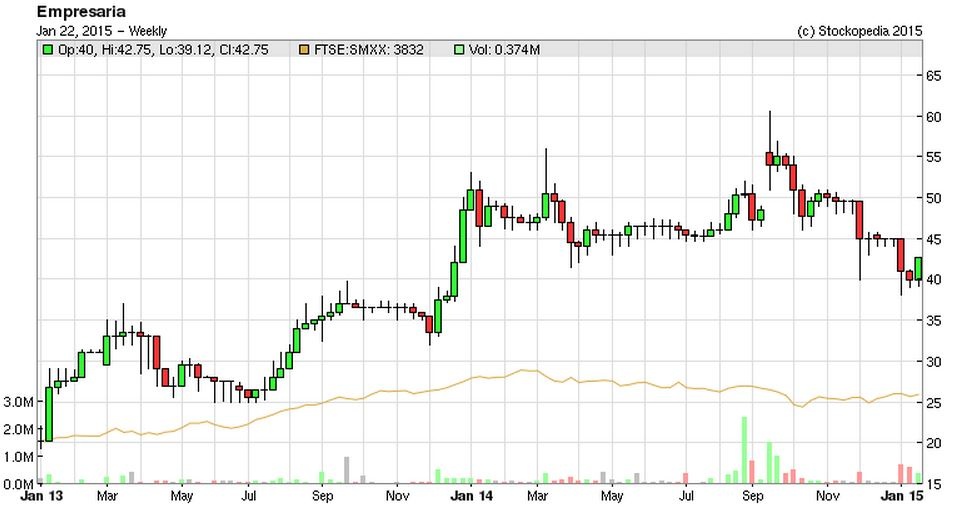Click the 'Jan 22, 2015 – Weekly' label
Viewport: 963px width, 517px height.
pos(102,31)
